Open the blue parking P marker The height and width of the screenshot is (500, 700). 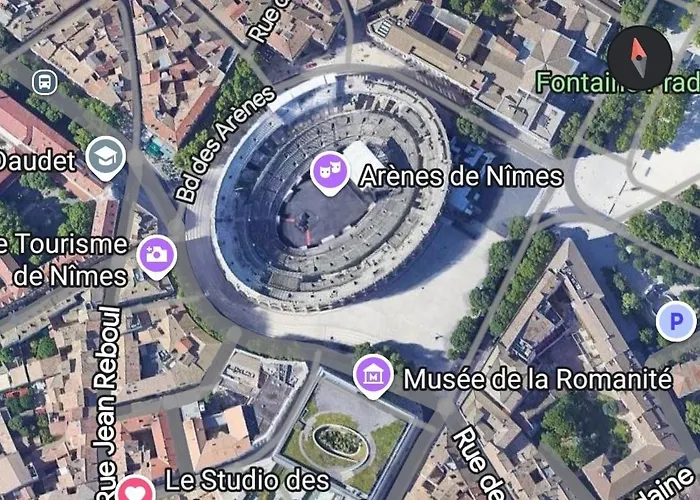(x=676, y=321)
